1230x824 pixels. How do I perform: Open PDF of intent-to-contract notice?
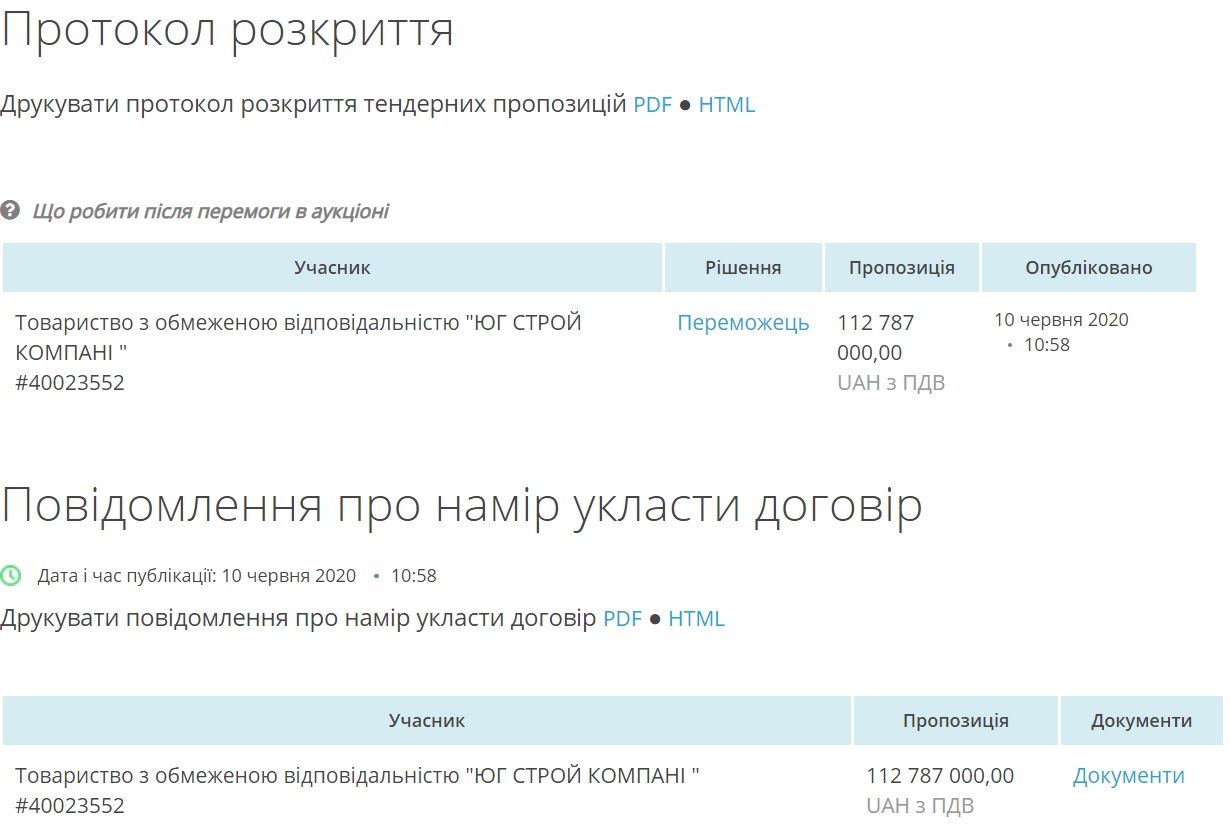tap(622, 618)
